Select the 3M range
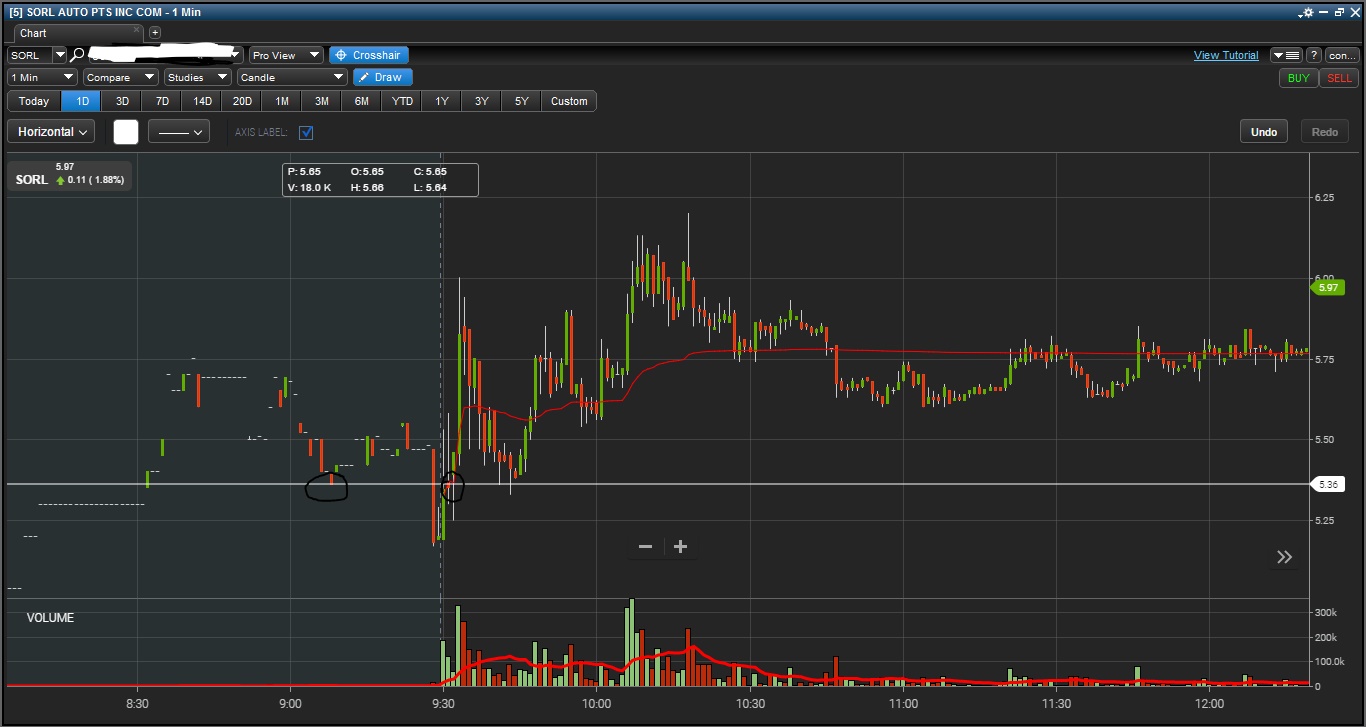Screen dimensions: 1366x727 coord(322,101)
